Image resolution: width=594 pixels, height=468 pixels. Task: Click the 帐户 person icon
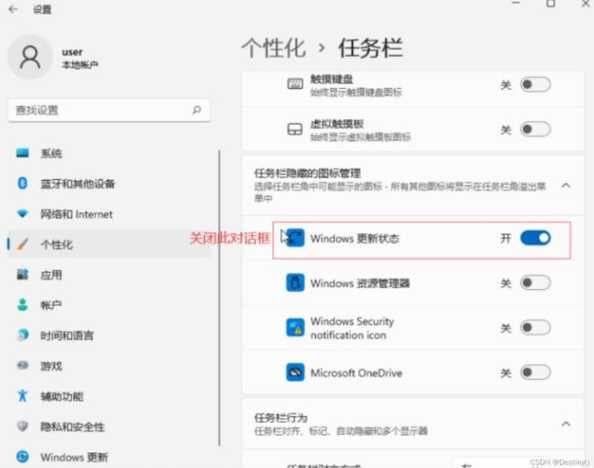point(22,305)
